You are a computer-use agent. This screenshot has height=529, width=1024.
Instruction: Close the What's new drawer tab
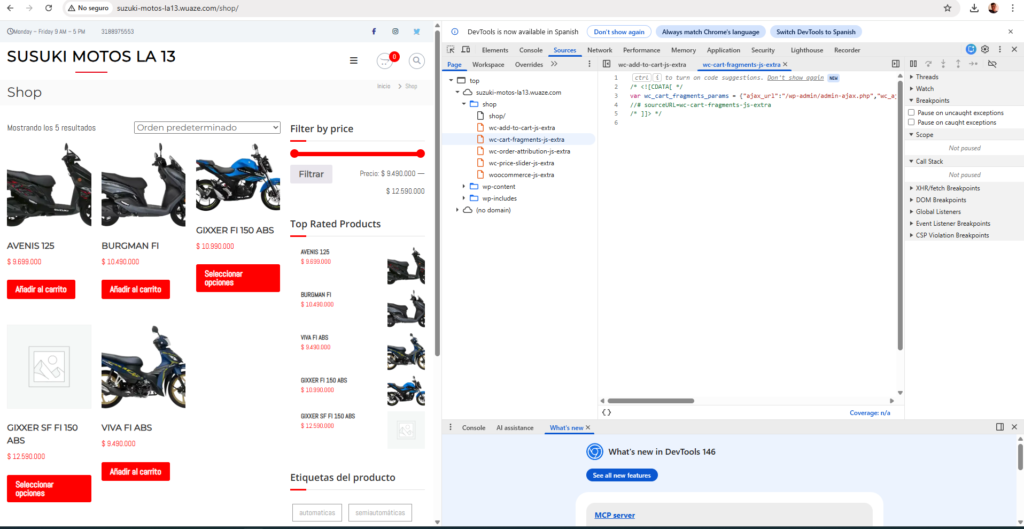coord(588,427)
